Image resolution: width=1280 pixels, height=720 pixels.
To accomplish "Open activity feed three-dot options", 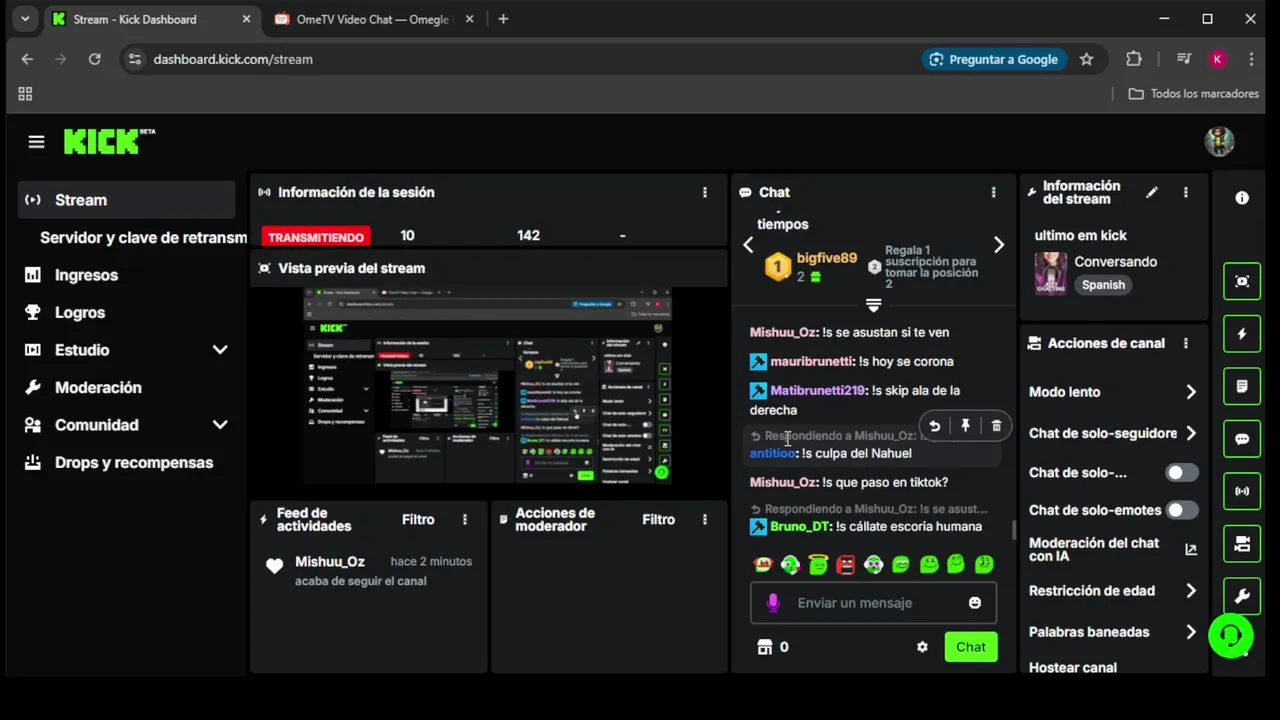I will (x=465, y=519).
